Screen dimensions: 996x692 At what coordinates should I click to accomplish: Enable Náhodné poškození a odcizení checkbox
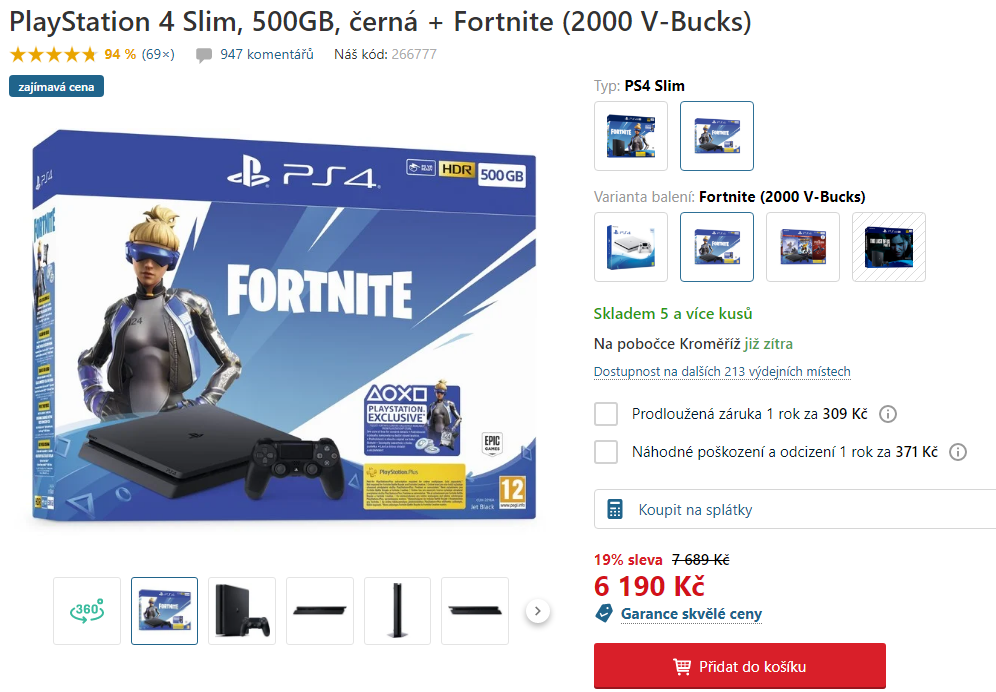[606, 452]
